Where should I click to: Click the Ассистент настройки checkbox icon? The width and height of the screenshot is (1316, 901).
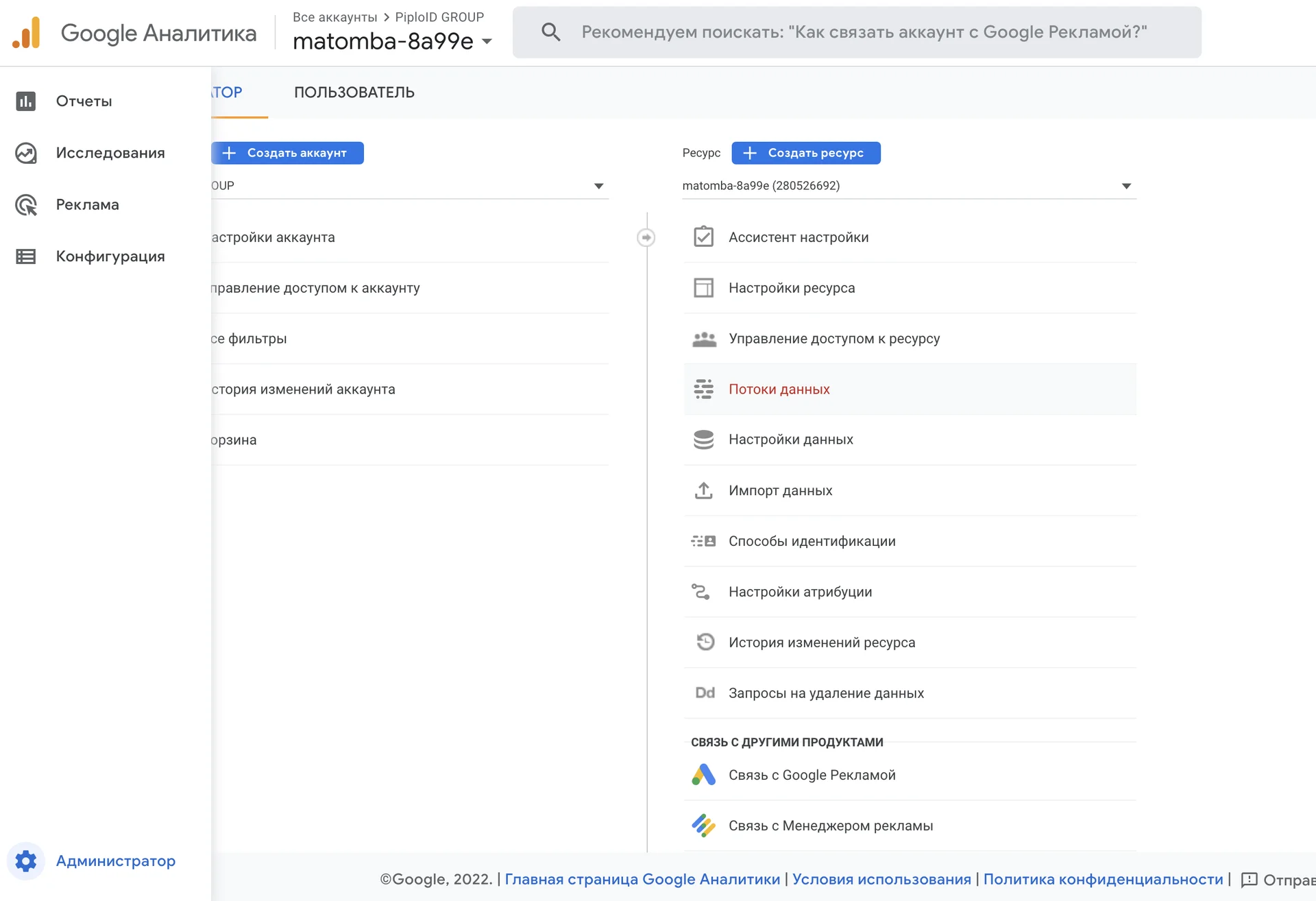coord(703,237)
